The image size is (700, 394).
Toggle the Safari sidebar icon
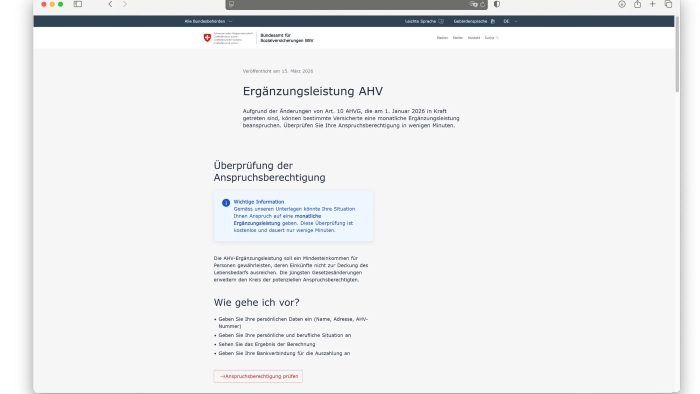[78, 4]
